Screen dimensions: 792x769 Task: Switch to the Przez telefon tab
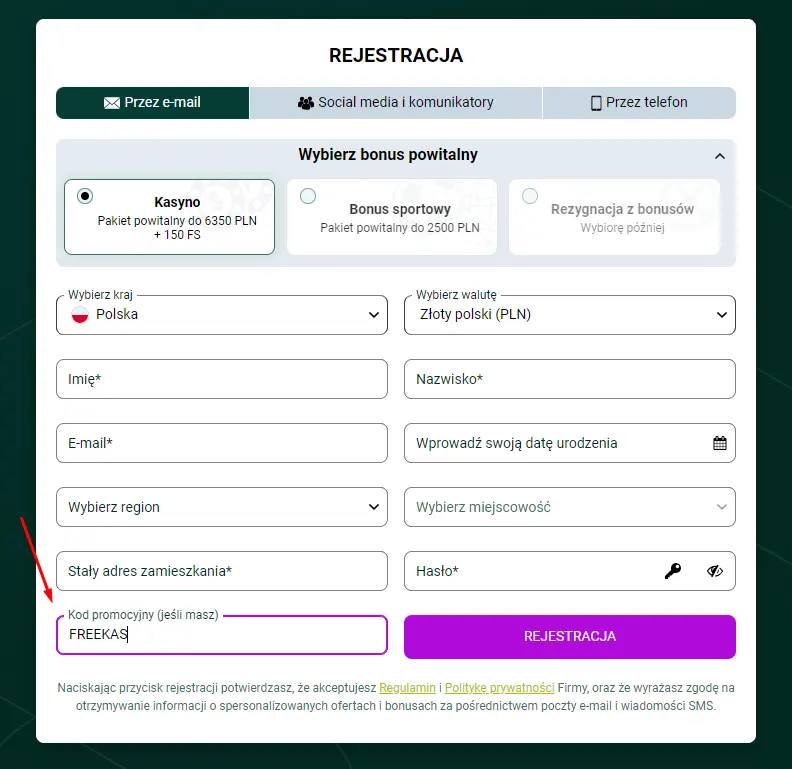click(x=639, y=103)
